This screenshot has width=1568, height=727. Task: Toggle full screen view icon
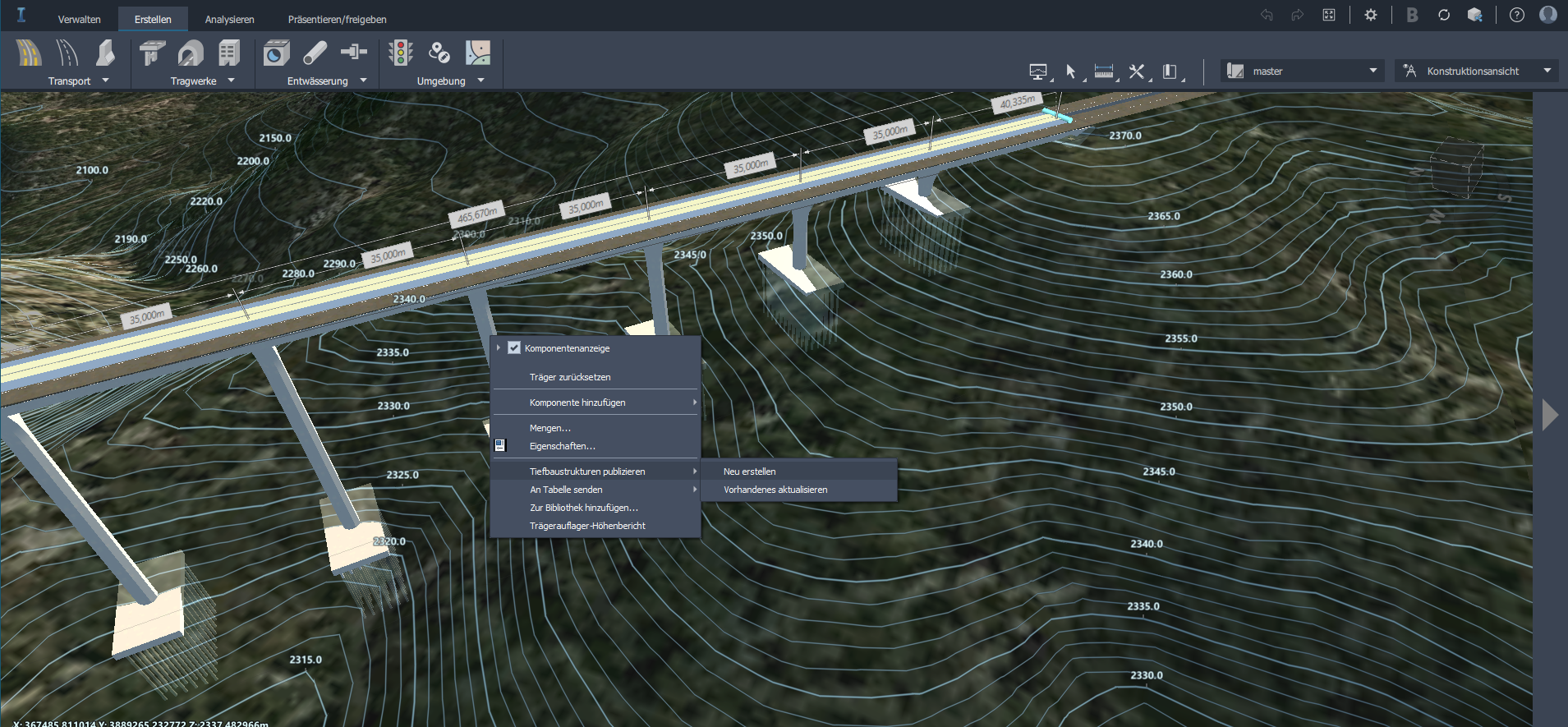[x=1329, y=15]
